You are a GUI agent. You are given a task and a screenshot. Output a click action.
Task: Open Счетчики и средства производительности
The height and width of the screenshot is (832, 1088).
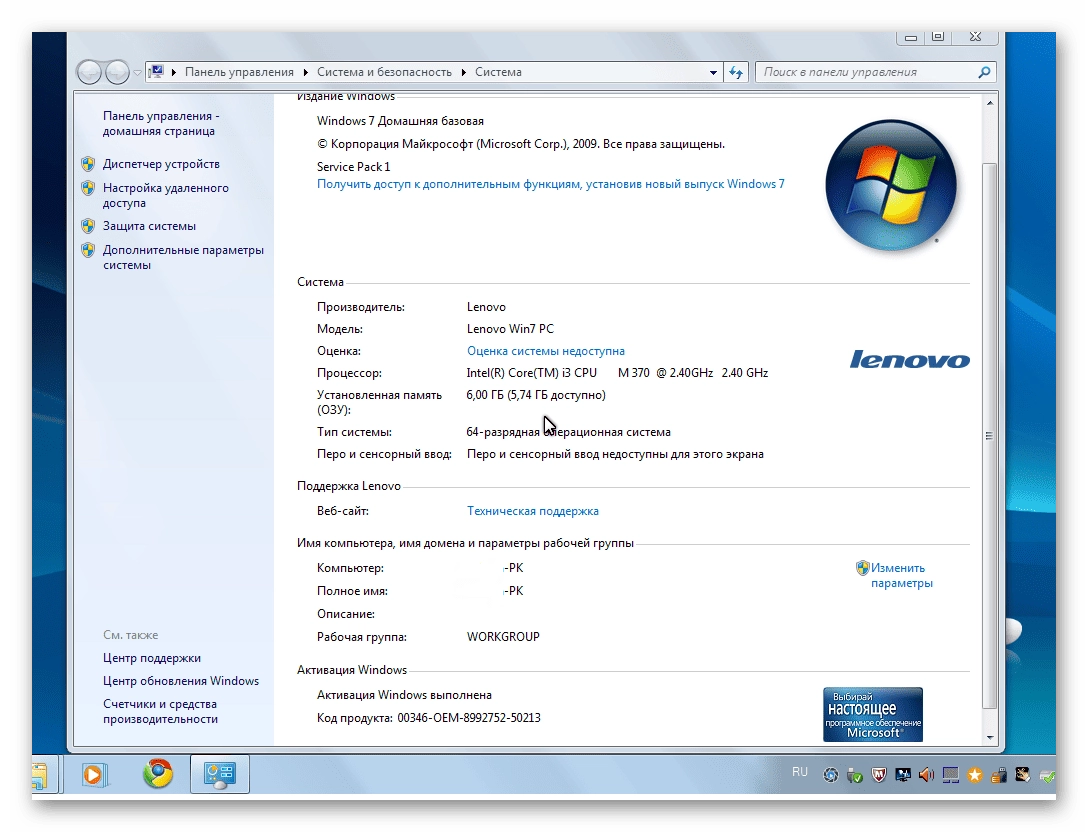click(x=160, y=711)
